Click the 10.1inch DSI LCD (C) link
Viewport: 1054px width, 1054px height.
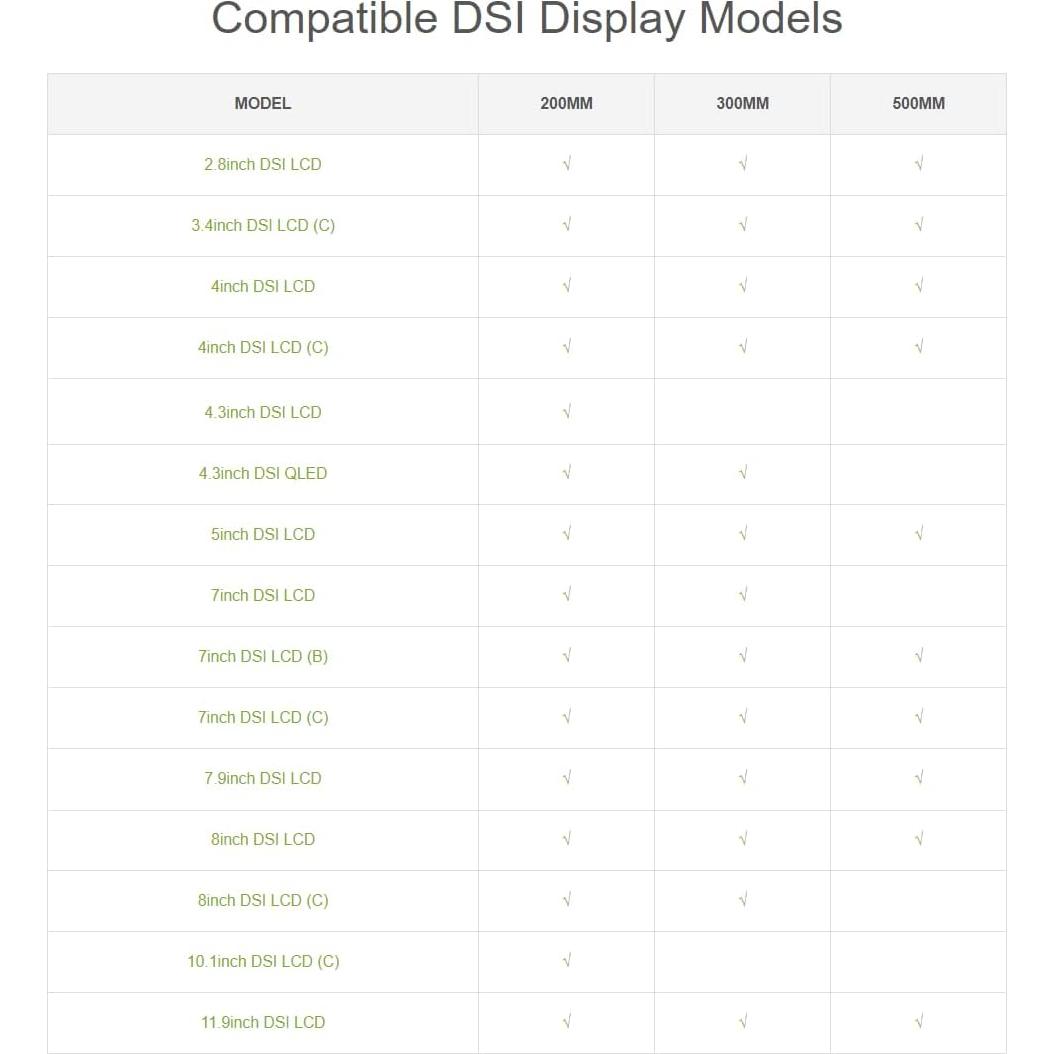pos(263,961)
